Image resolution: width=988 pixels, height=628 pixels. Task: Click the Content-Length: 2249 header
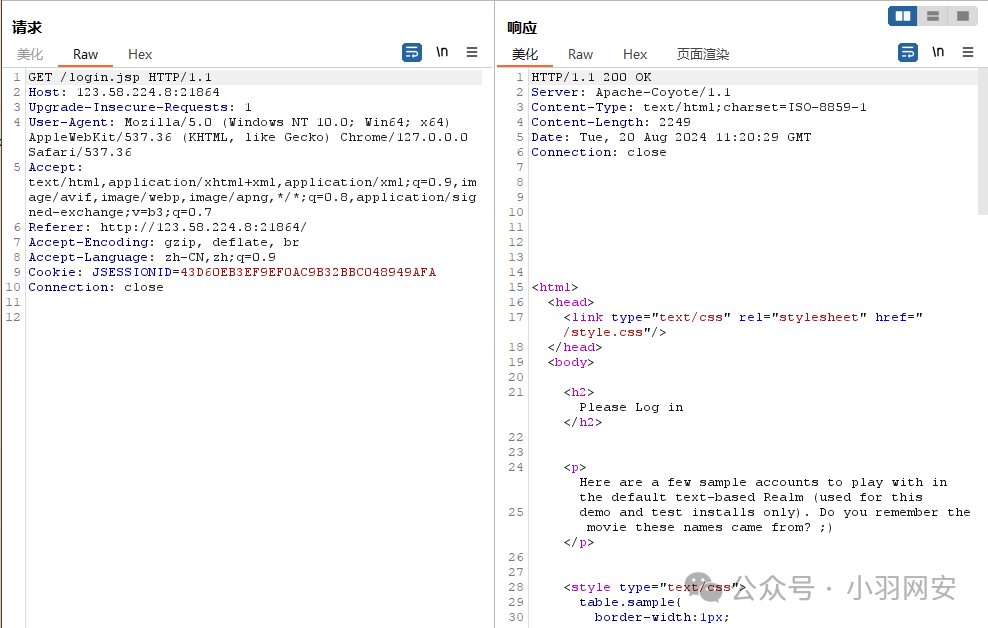click(x=611, y=123)
